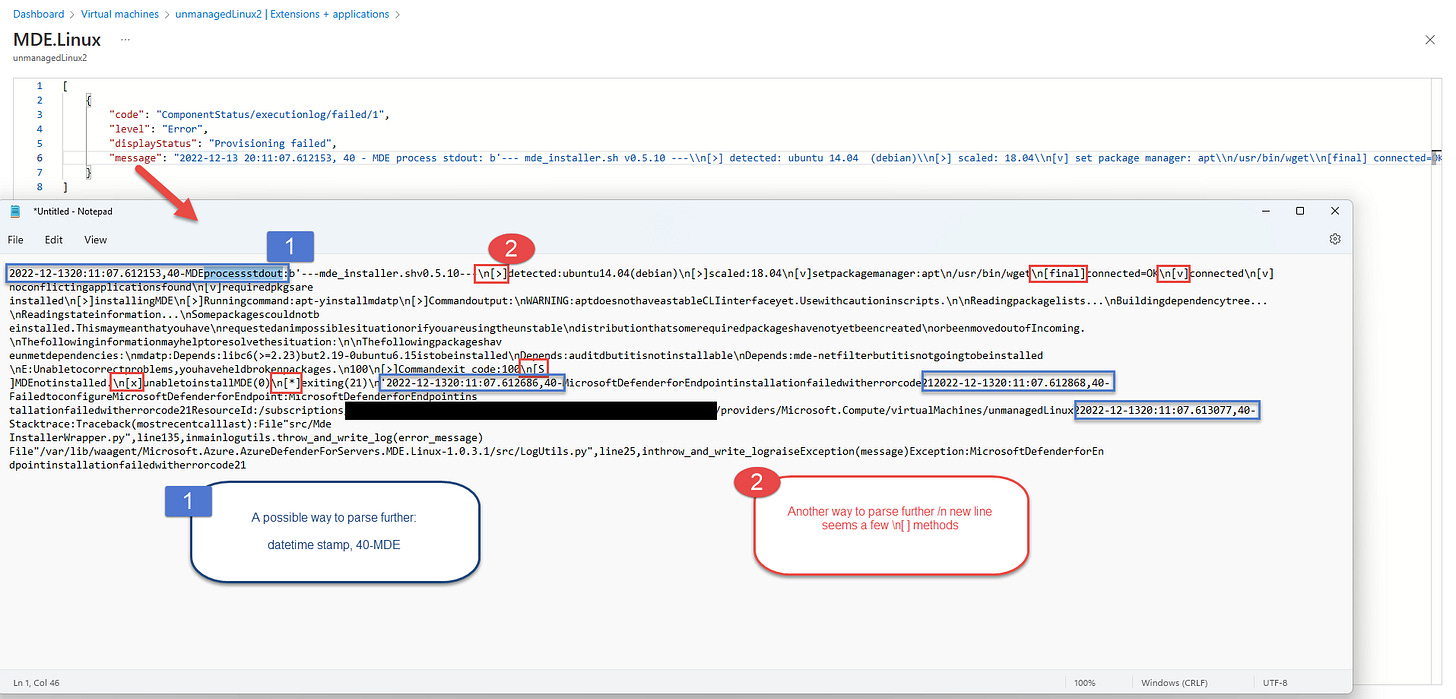Click the "*Untitled - Notepad" window title
The width and height of the screenshot is (1456, 699).
pos(71,212)
